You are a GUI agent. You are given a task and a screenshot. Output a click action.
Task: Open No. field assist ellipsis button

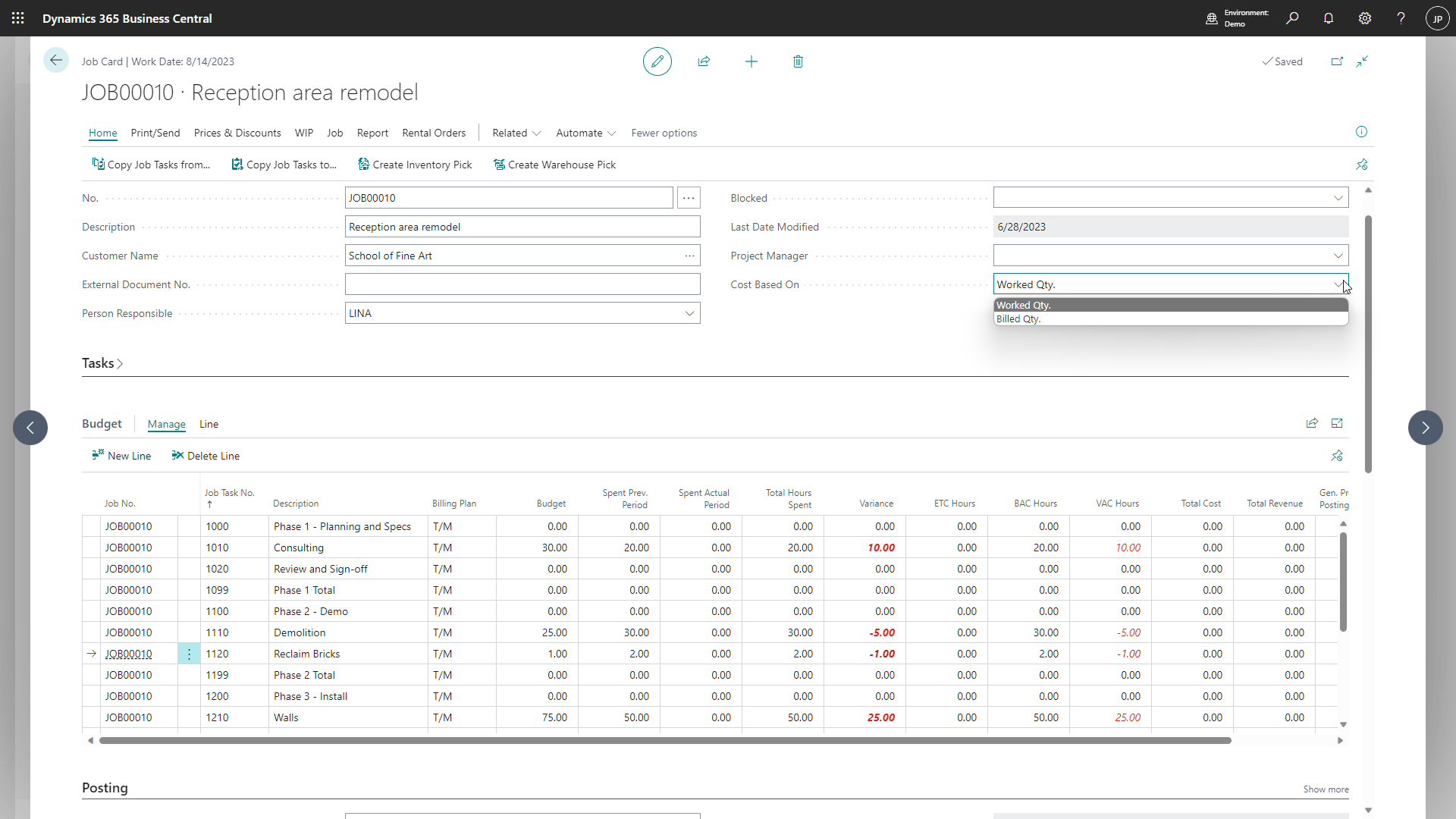coord(689,198)
